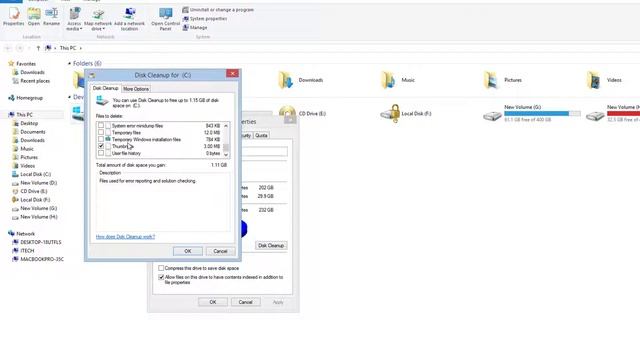The height and width of the screenshot is (360, 640).
Task: Open the Downloads folder in the Folders section
Action: (x=301, y=80)
